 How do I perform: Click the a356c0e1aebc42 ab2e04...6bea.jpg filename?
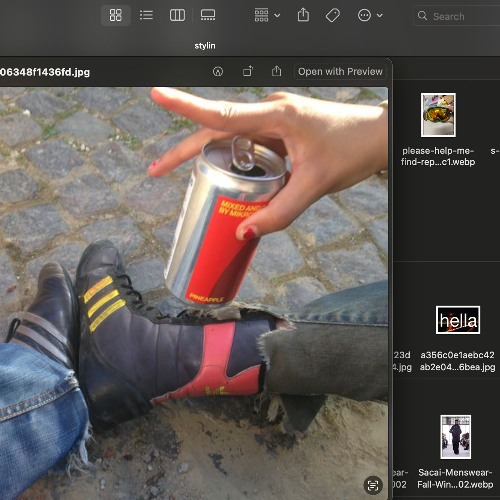tap(457, 361)
